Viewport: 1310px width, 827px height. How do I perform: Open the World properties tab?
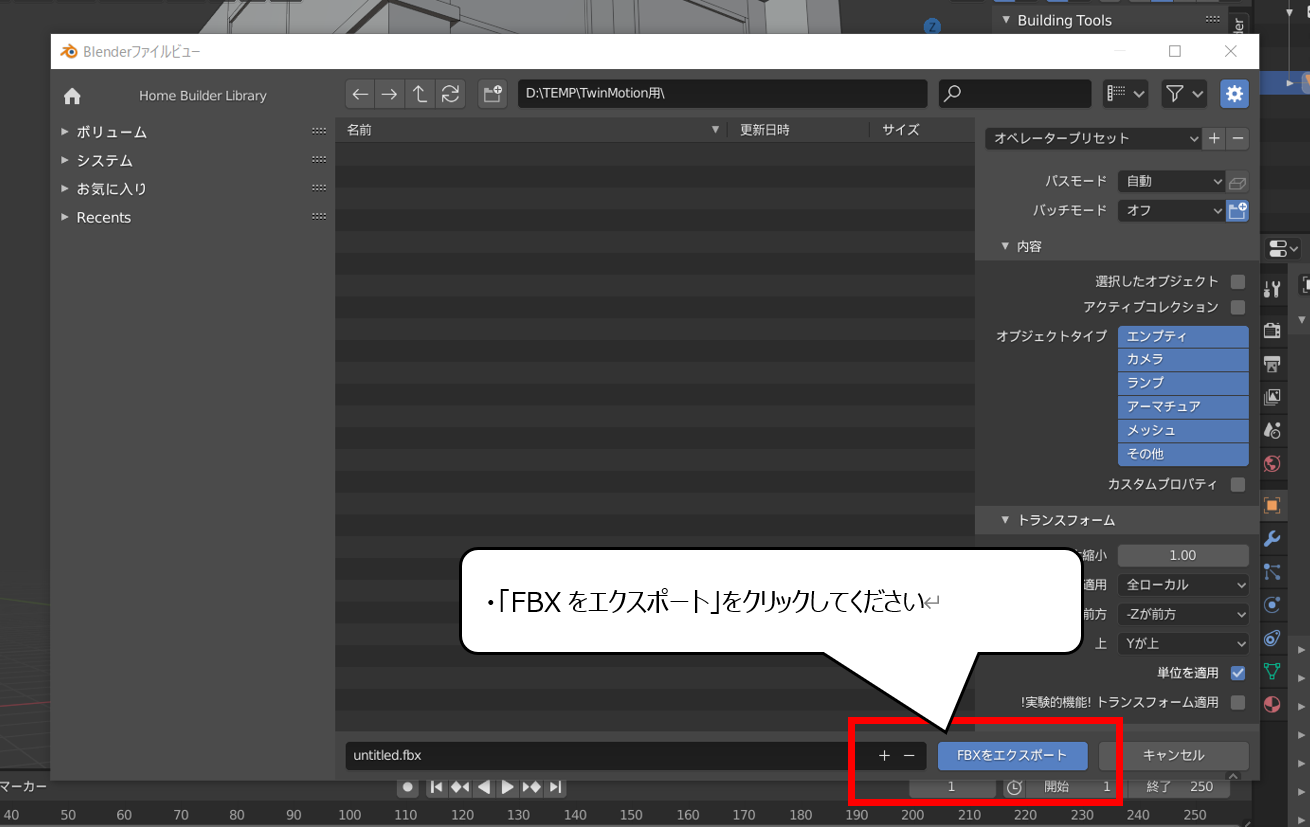[1272, 463]
